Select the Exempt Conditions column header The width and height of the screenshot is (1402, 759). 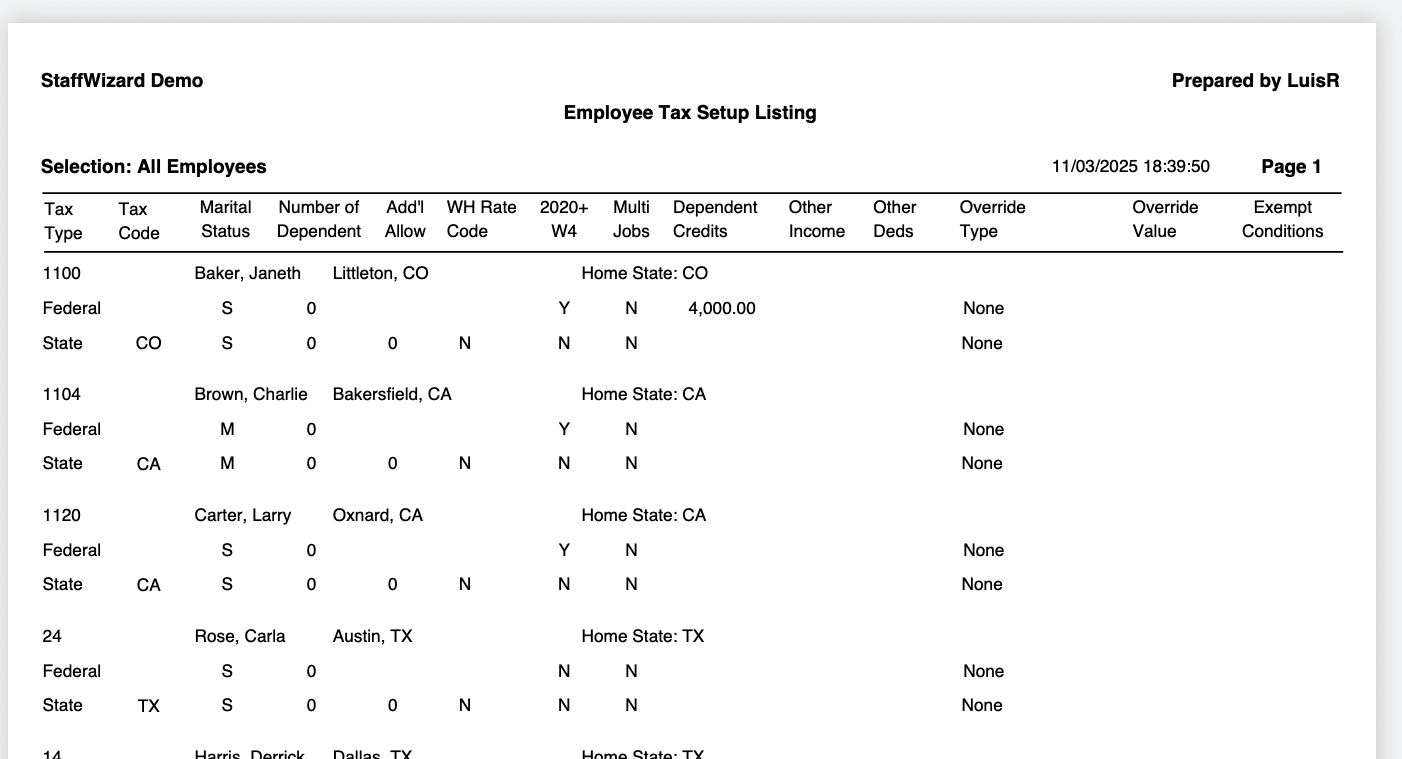click(1282, 219)
